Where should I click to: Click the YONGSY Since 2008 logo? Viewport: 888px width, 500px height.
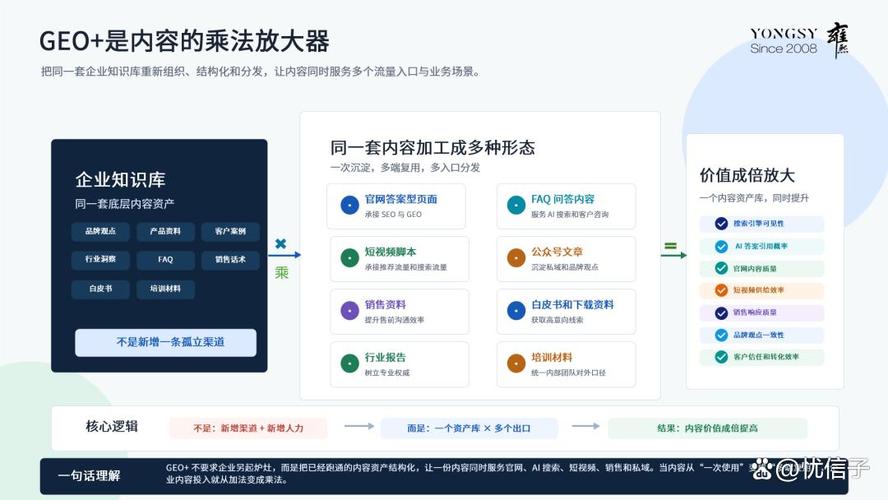pyautogui.click(x=799, y=41)
